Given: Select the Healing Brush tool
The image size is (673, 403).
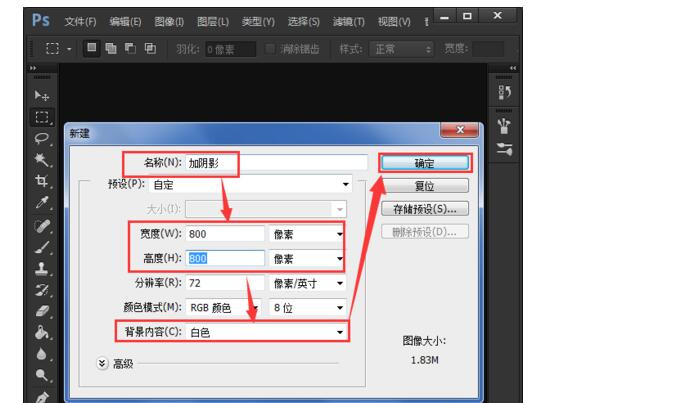Looking at the screenshot, I should [x=42, y=226].
